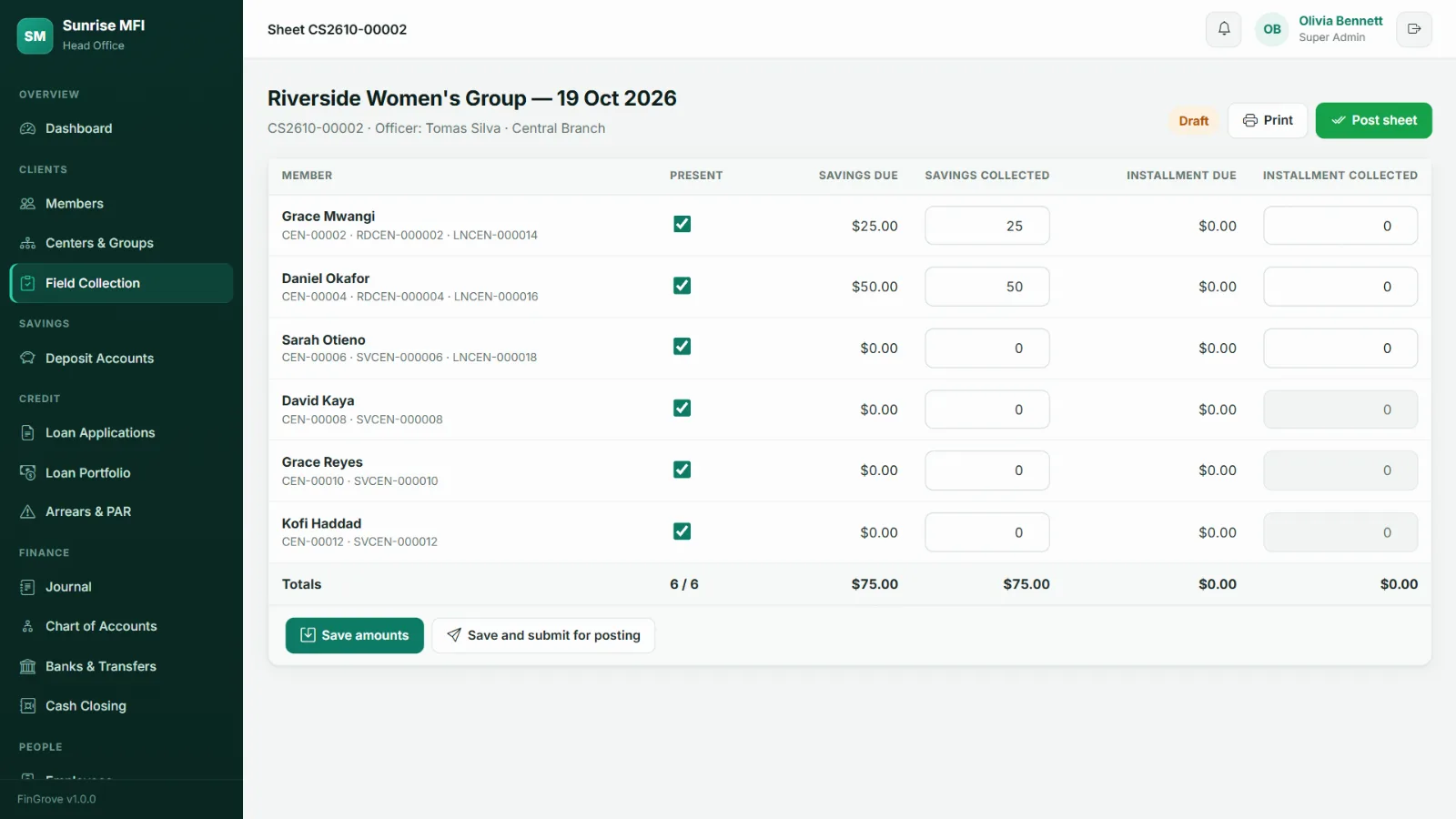Click the Members sidebar icon

[x=28, y=204]
